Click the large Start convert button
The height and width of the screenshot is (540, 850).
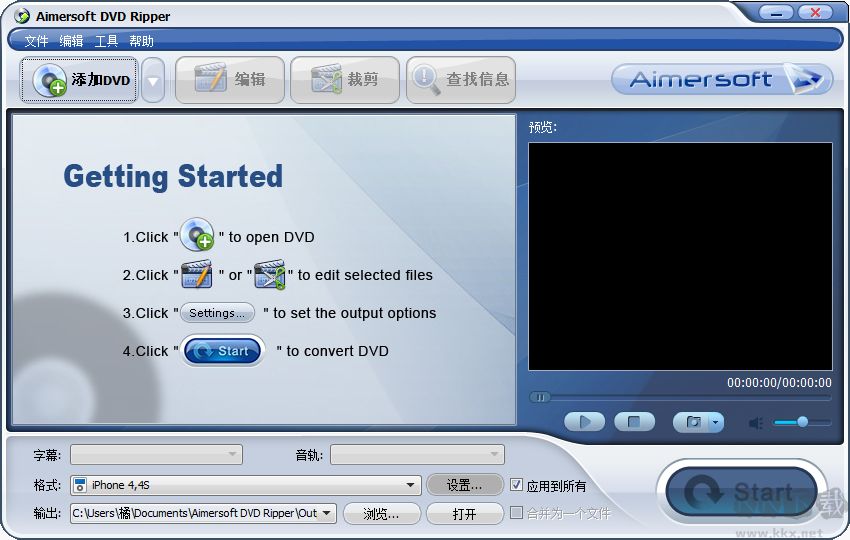(x=741, y=492)
